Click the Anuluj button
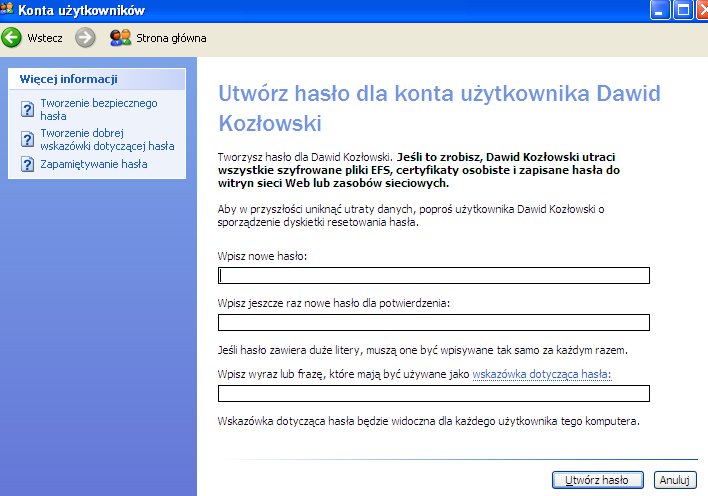708x496 pixels. [x=675, y=480]
